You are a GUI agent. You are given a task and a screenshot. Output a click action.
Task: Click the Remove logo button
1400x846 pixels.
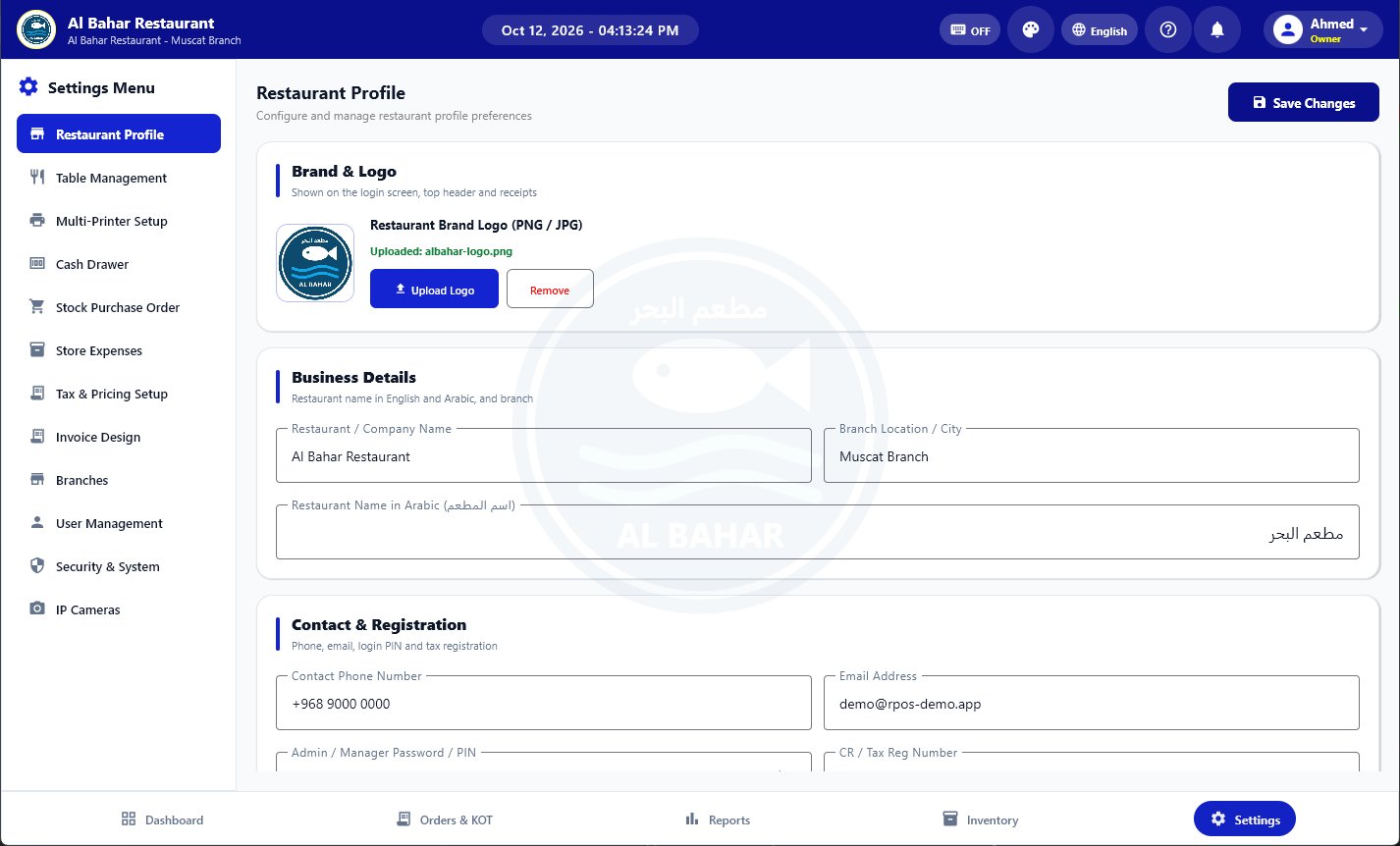pos(550,290)
